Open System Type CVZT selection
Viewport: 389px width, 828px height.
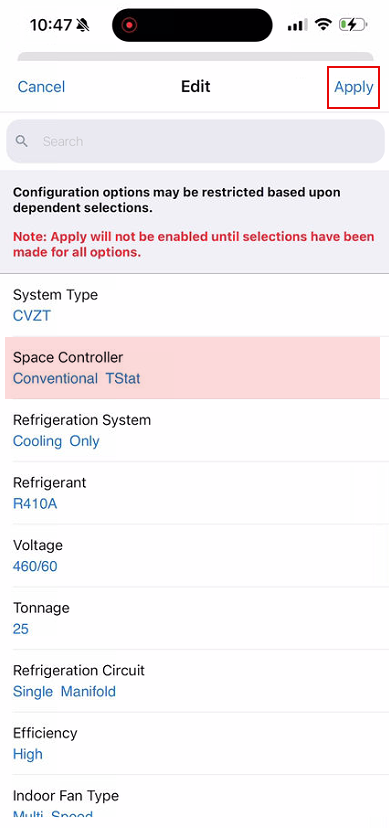(194, 305)
